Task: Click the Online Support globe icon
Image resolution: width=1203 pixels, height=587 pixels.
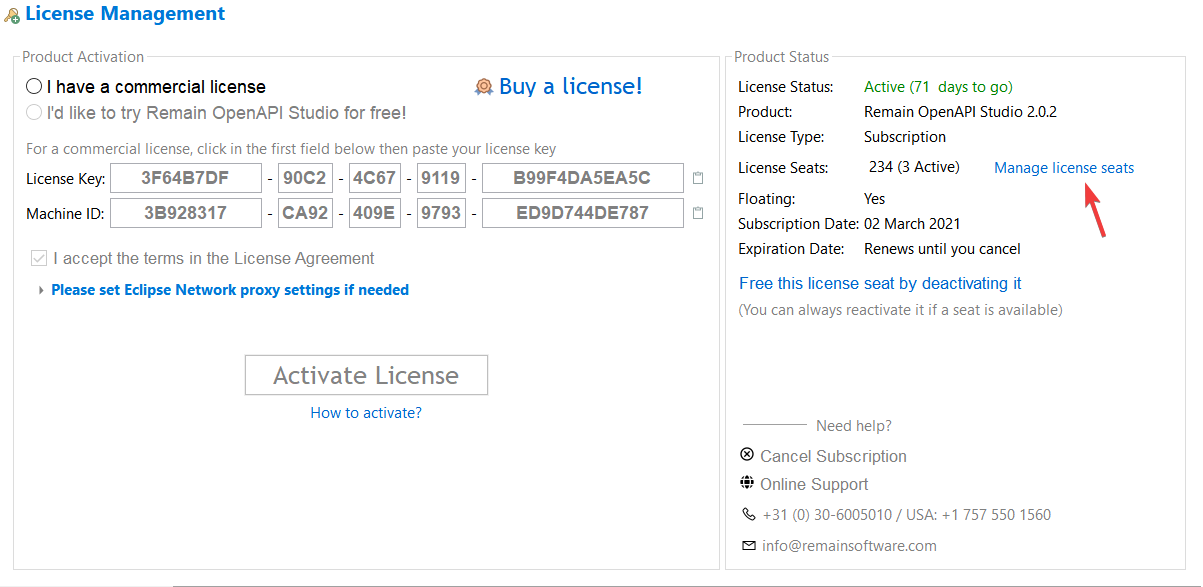Action: 747,483
